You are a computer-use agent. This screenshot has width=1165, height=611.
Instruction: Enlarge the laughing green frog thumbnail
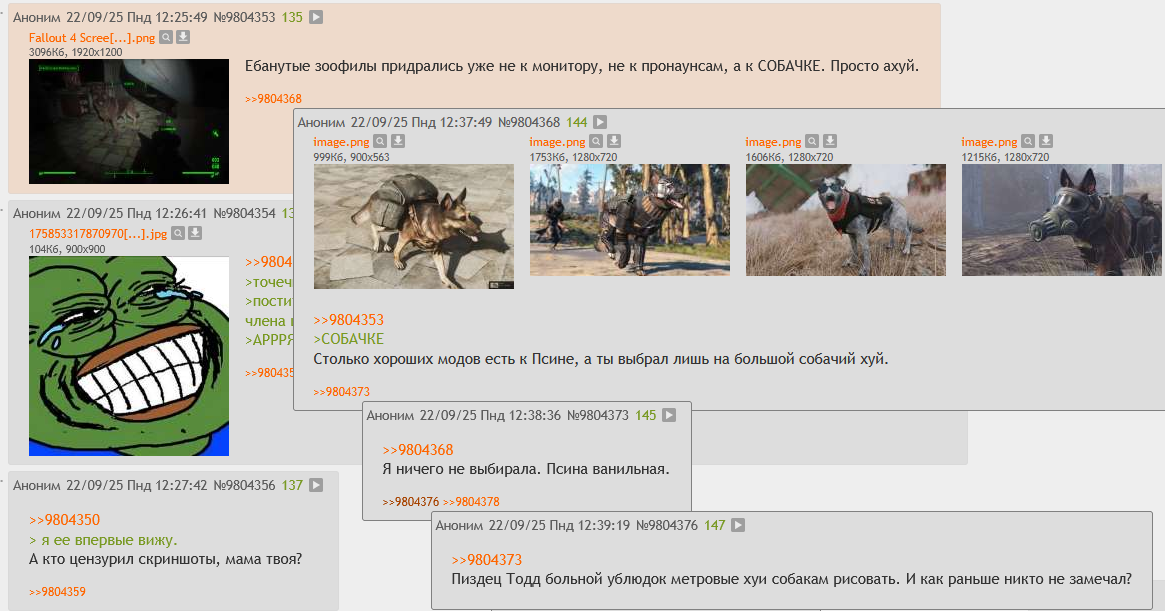pos(129,356)
